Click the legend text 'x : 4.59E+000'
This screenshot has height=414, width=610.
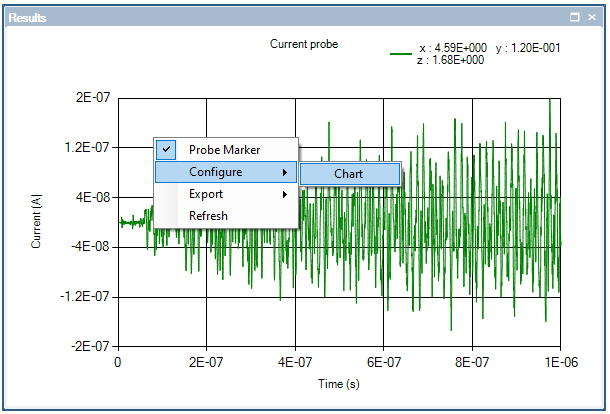[x=453, y=48]
